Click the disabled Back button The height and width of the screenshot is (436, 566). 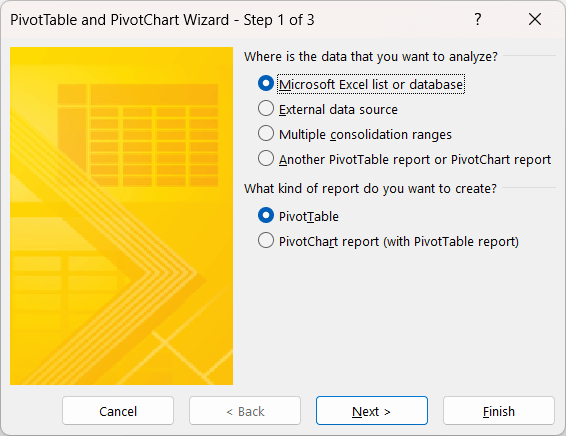[x=245, y=411]
